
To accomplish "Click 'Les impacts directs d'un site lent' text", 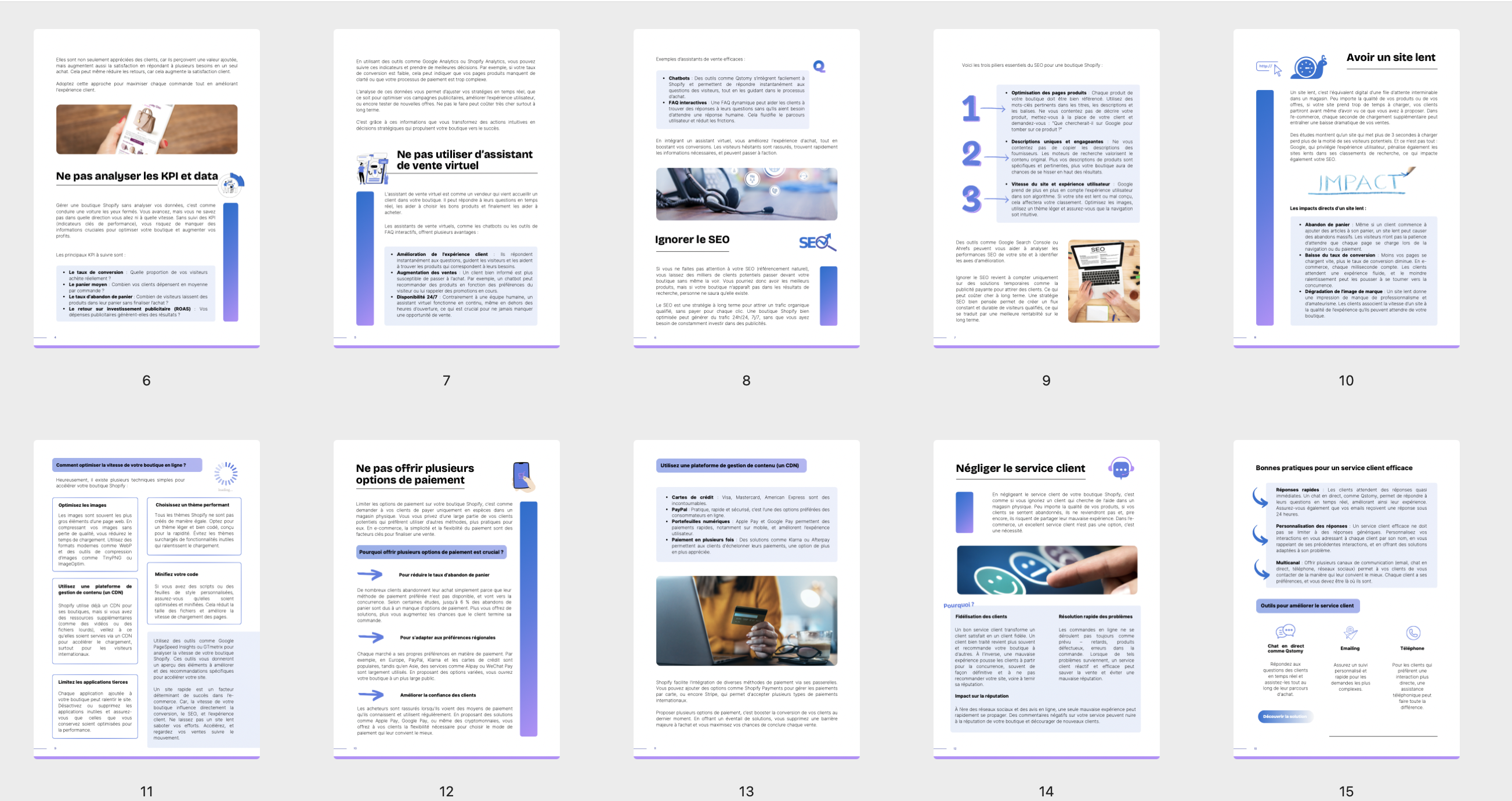I will tap(1327, 208).
